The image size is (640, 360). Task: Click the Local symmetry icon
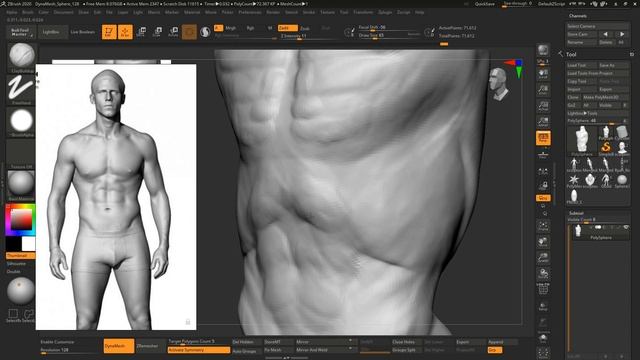coord(543,171)
